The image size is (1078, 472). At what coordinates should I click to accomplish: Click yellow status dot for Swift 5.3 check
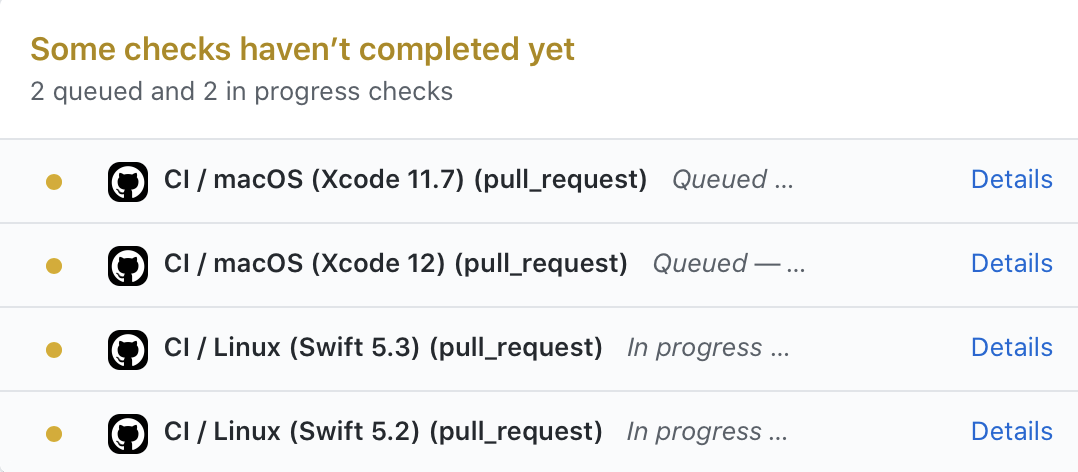[54, 350]
